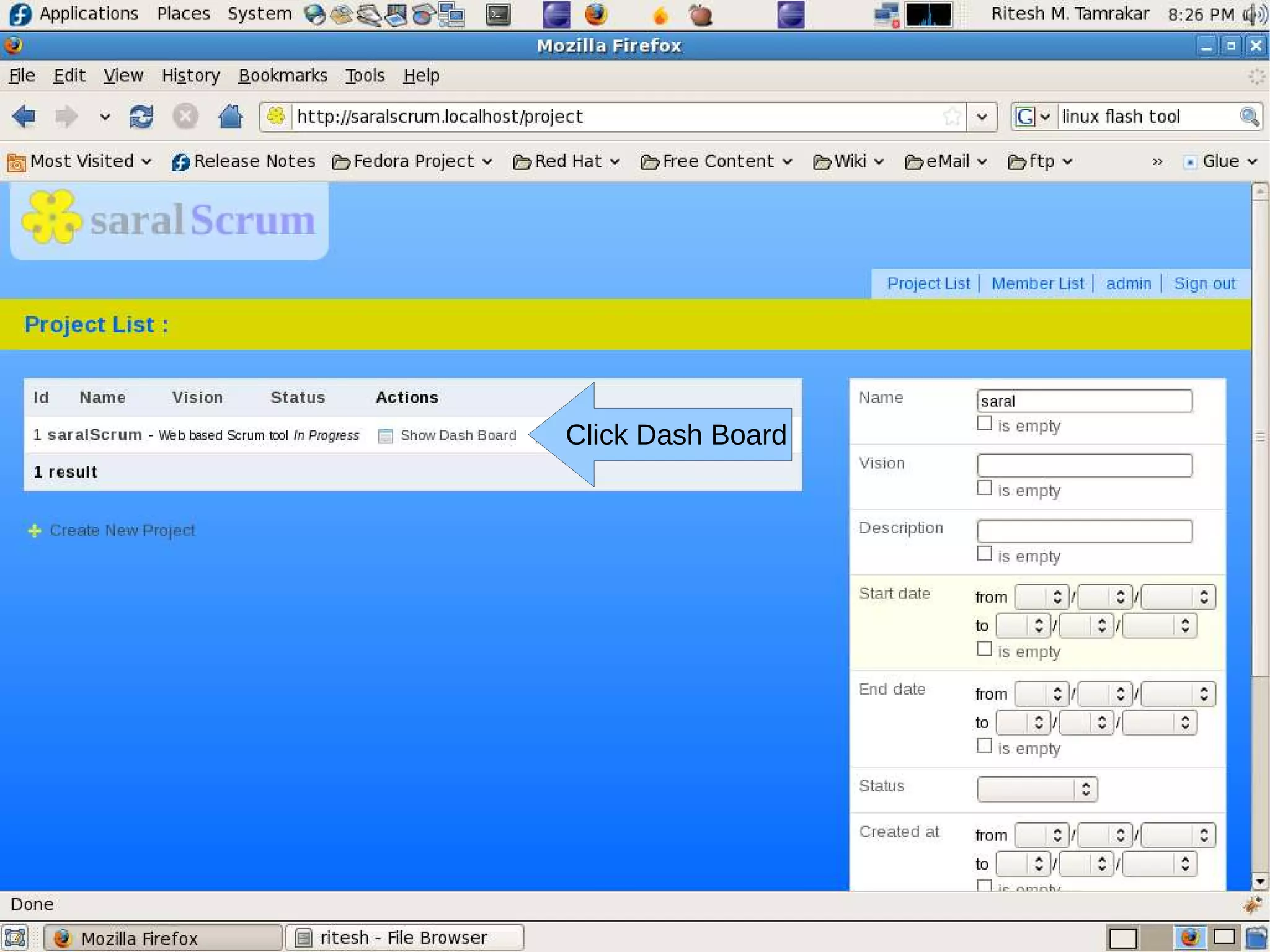Image resolution: width=1270 pixels, height=952 pixels.
Task: Show more bookmarks with the chevron
Action: [x=1157, y=162]
